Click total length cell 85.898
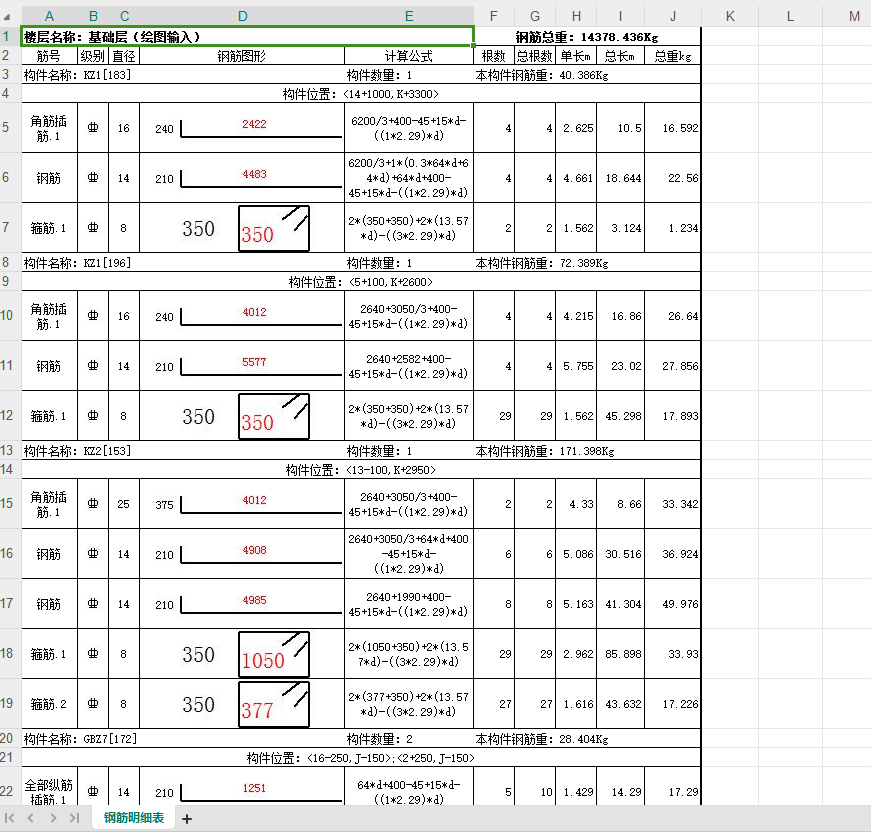The width and height of the screenshot is (871, 832). 620,654
